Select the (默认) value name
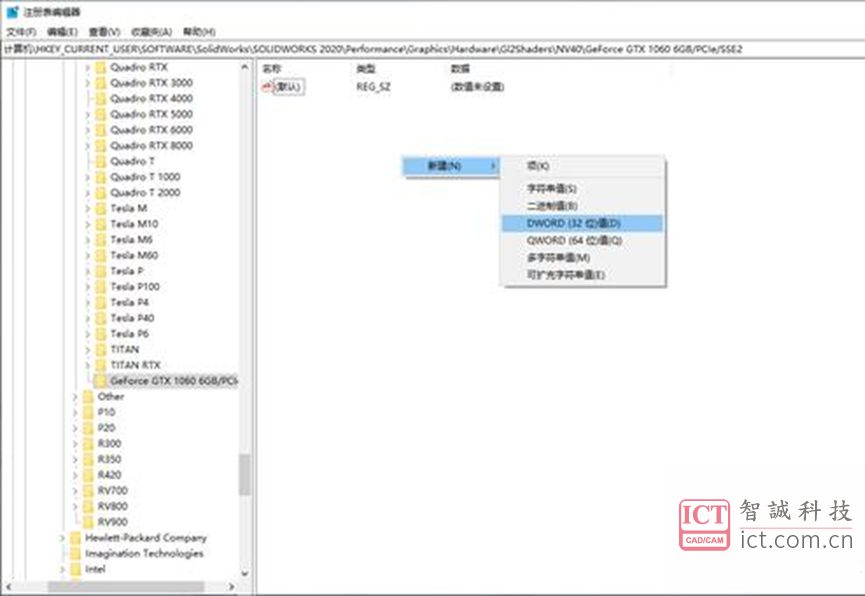The image size is (865, 596). click(x=289, y=87)
